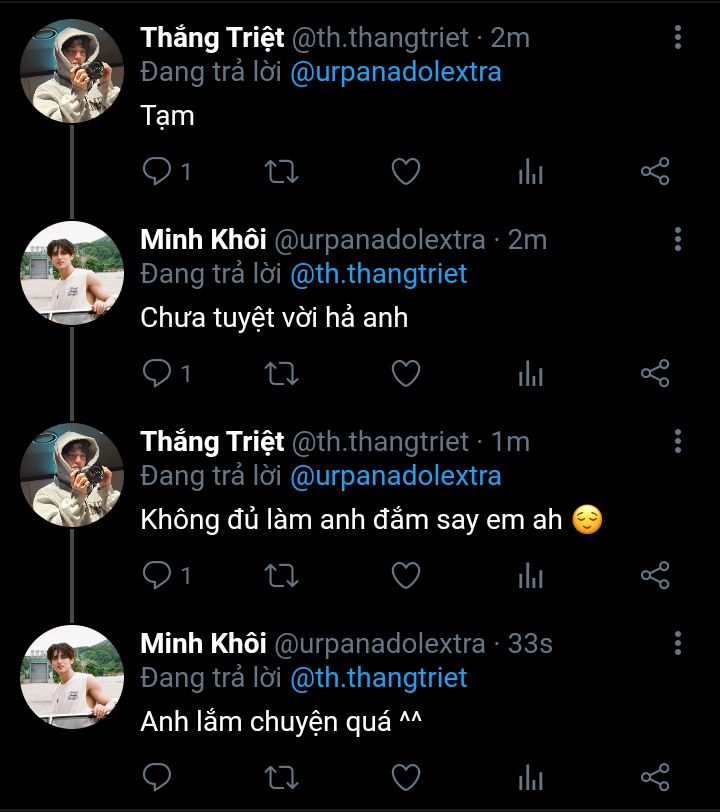This screenshot has height=812, width=720.
Task: Reply to the "Tạm" tweet
Action: [x=158, y=172]
